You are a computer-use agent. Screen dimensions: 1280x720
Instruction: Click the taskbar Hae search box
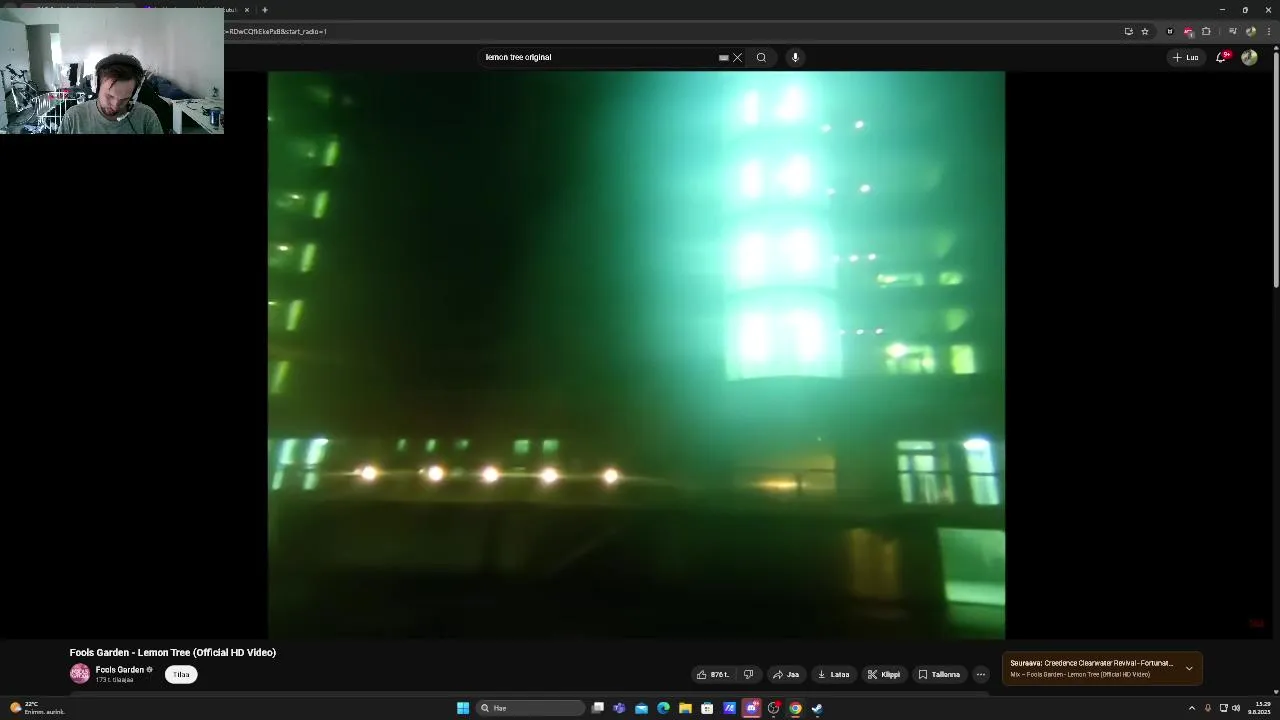[531, 708]
